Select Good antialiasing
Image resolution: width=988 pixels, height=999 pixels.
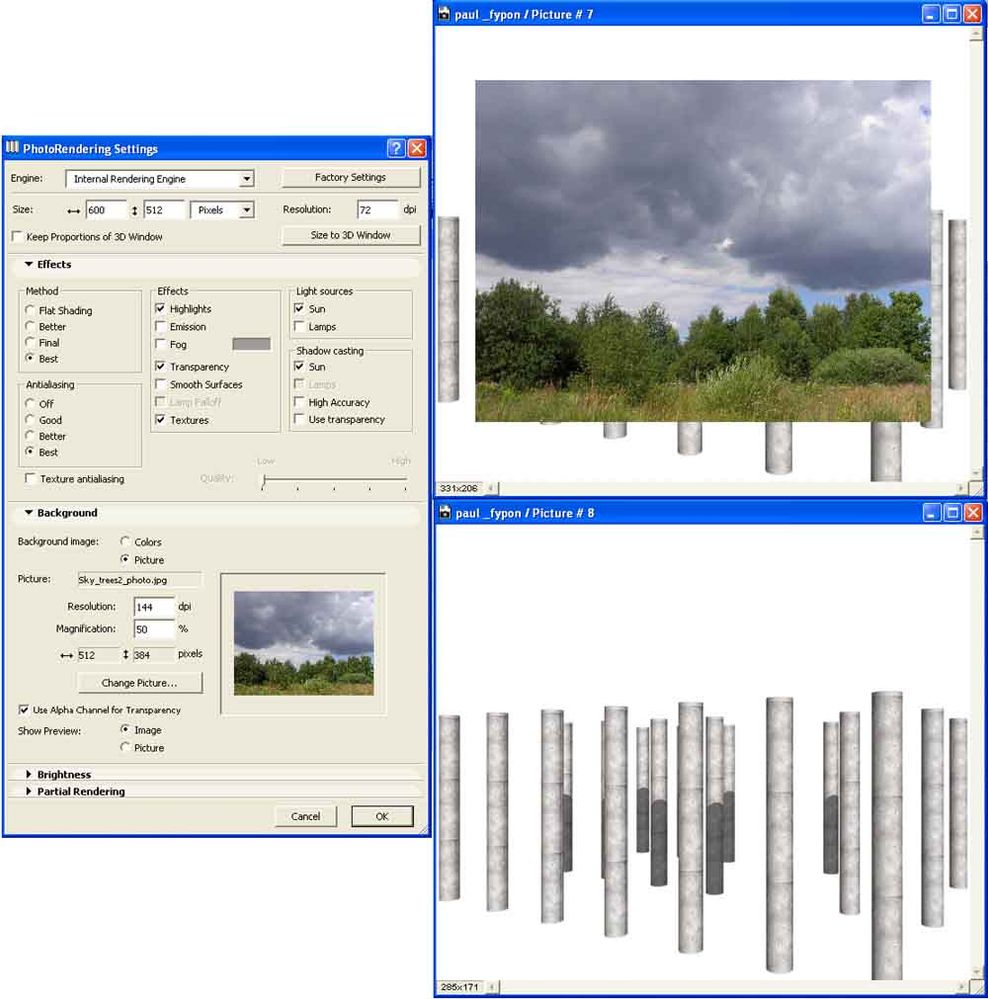pyautogui.click(x=30, y=419)
